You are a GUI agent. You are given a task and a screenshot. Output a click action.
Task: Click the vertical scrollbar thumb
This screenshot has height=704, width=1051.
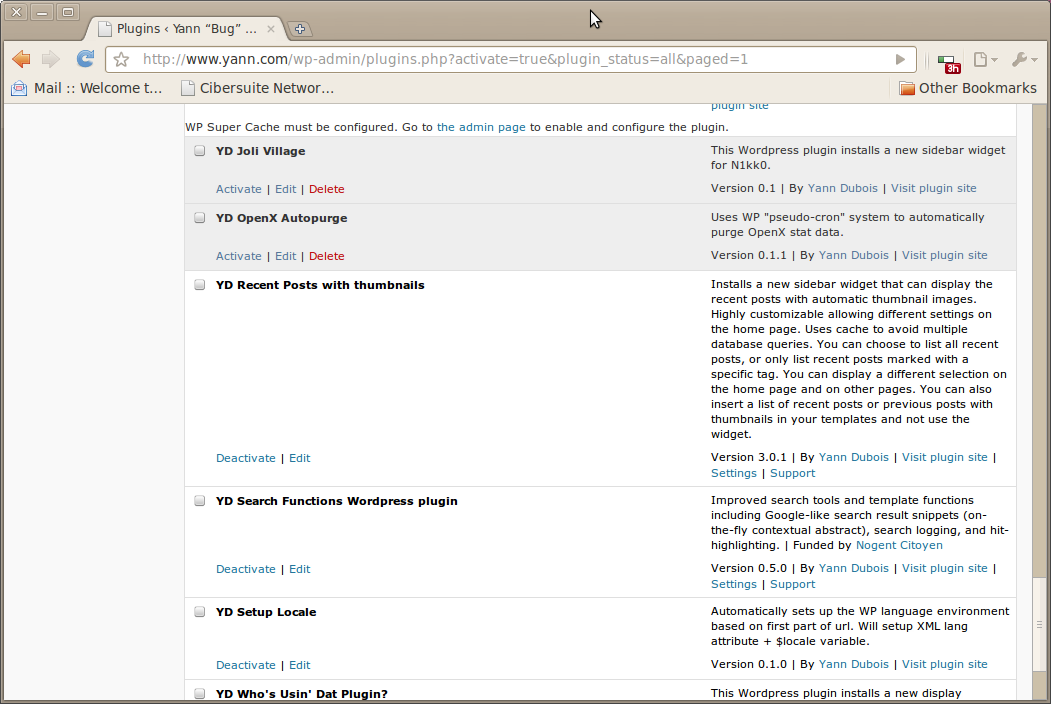click(x=1040, y=626)
